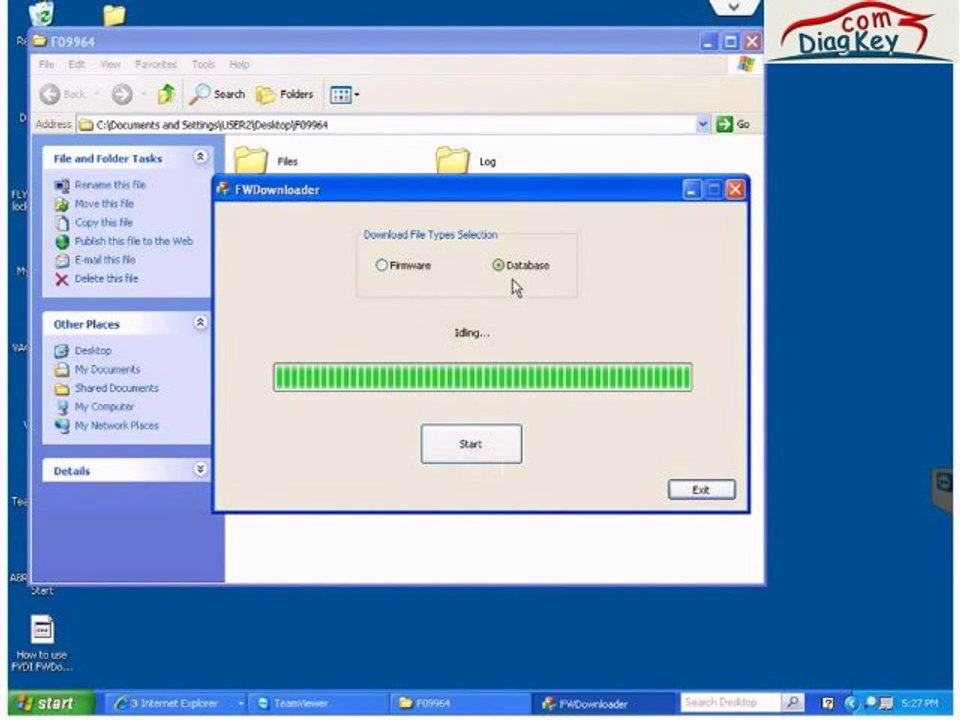Click the tray question mark icon

(x=827, y=703)
